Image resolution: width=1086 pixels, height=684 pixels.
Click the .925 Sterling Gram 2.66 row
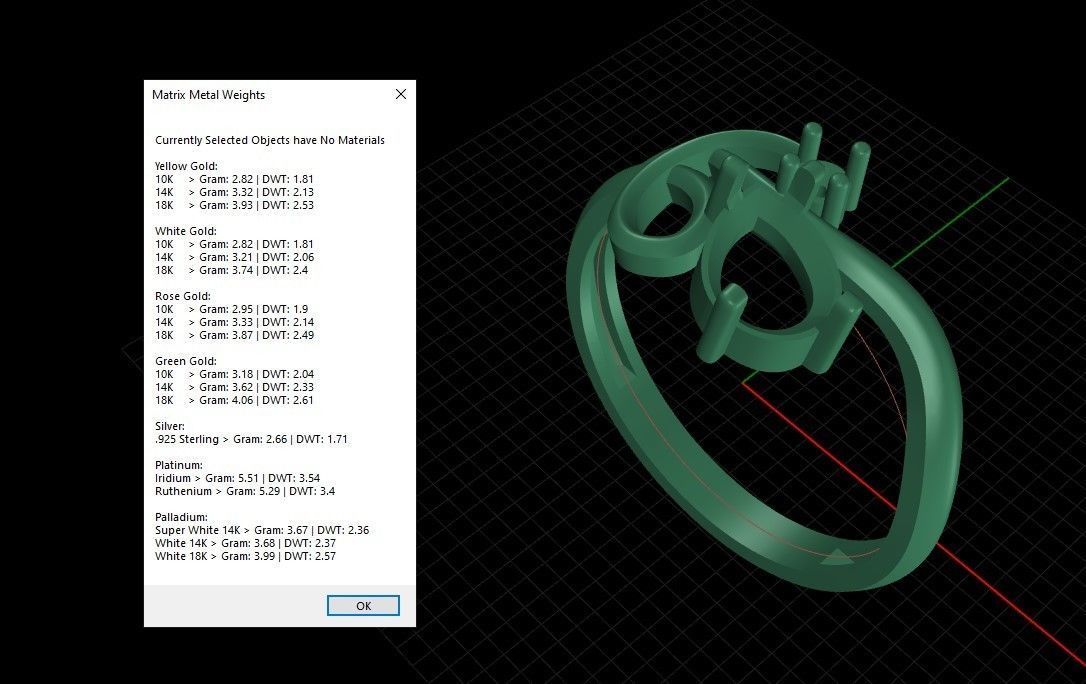(x=251, y=440)
